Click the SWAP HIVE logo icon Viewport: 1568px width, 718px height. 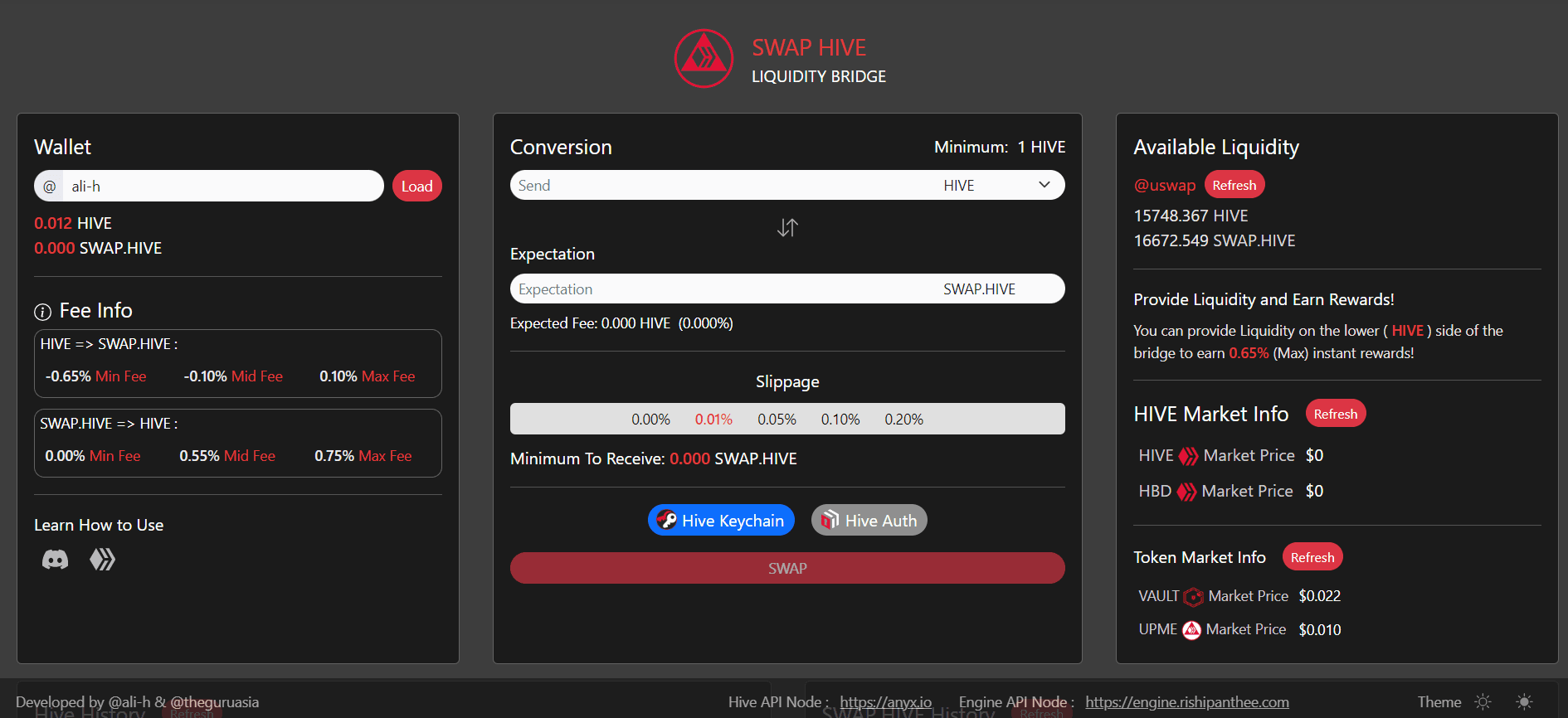coord(704,59)
